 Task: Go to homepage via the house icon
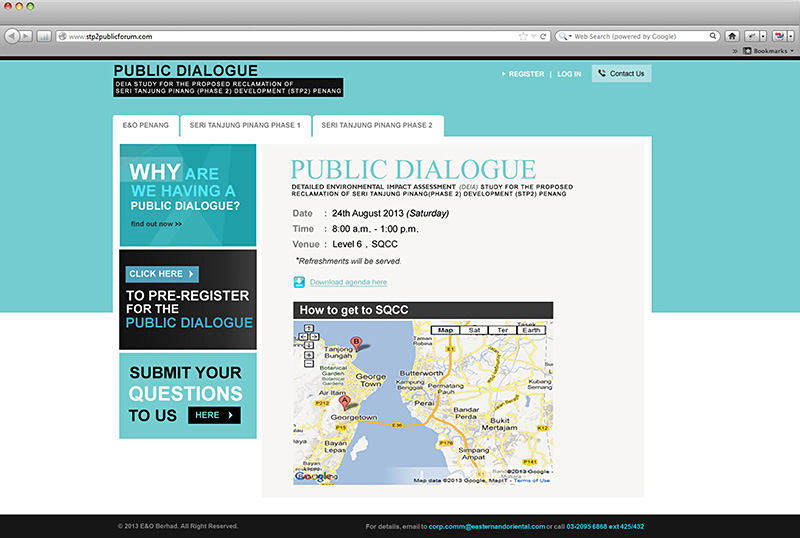click(x=732, y=36)
